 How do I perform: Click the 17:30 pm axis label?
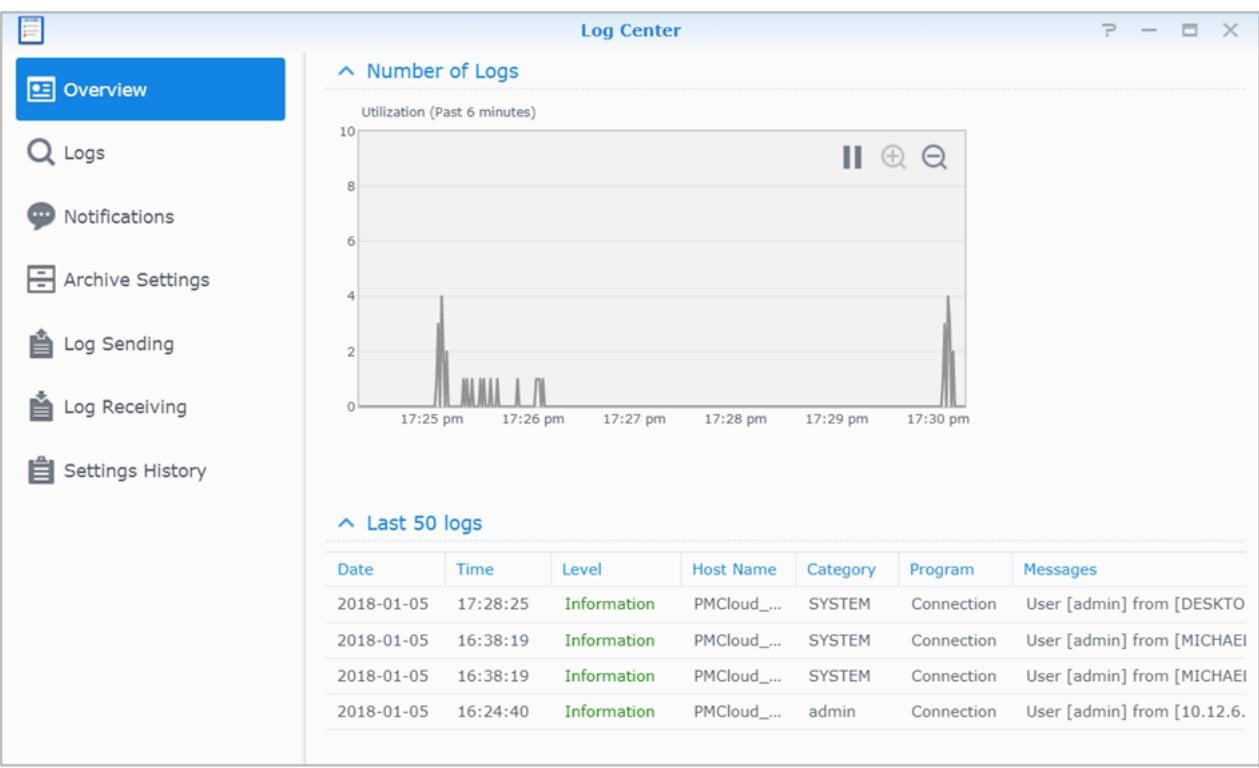[938, 419]
